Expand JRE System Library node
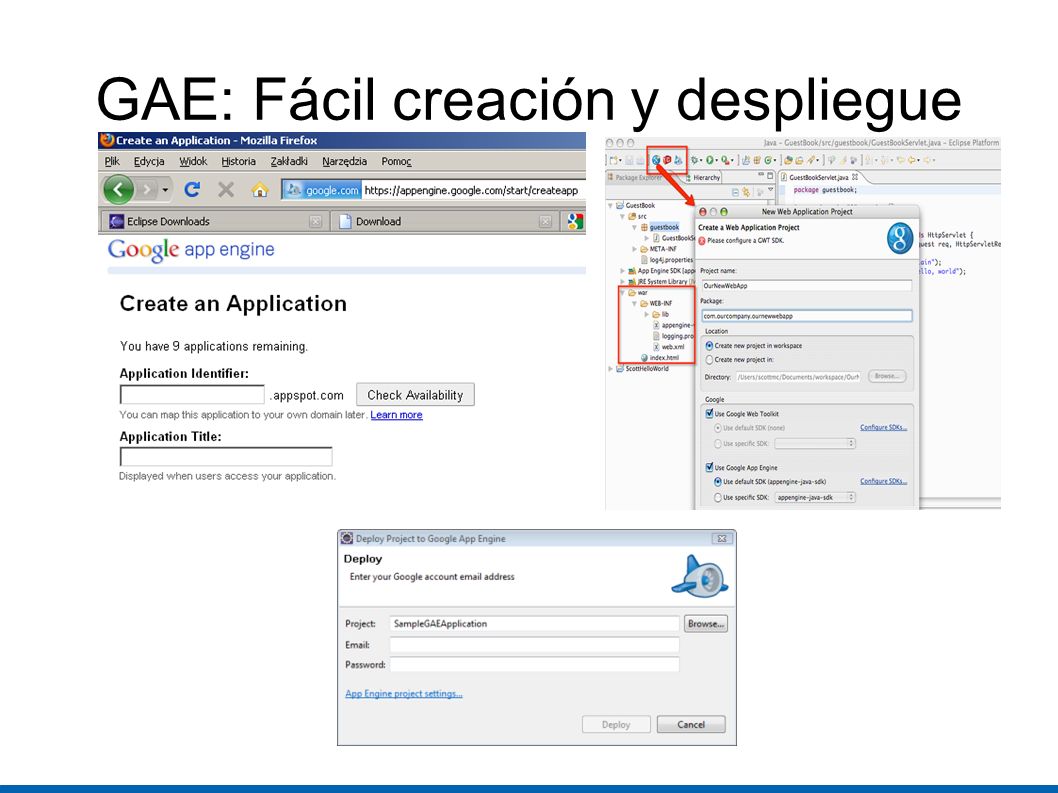 pyautogui.click(x=623, y=281)
